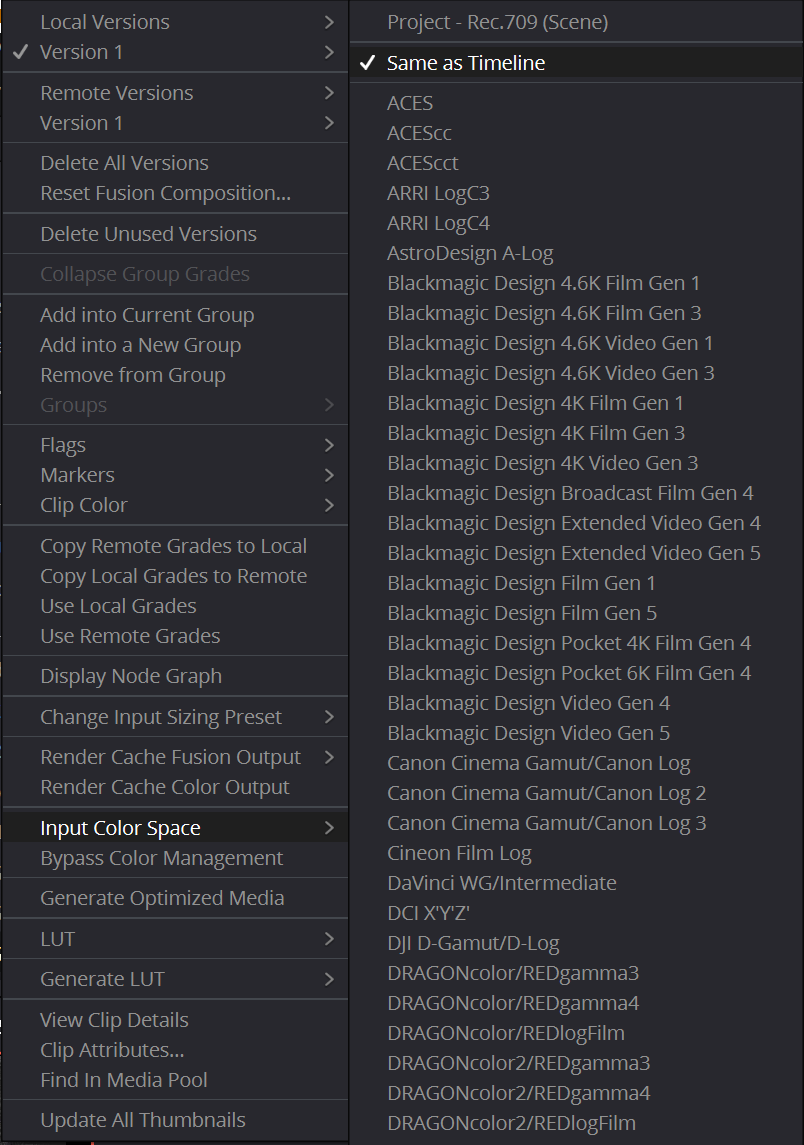The image size is (804, 1145).
Task: Select Render Cache Color Output
Action: (x=175, y=786)
